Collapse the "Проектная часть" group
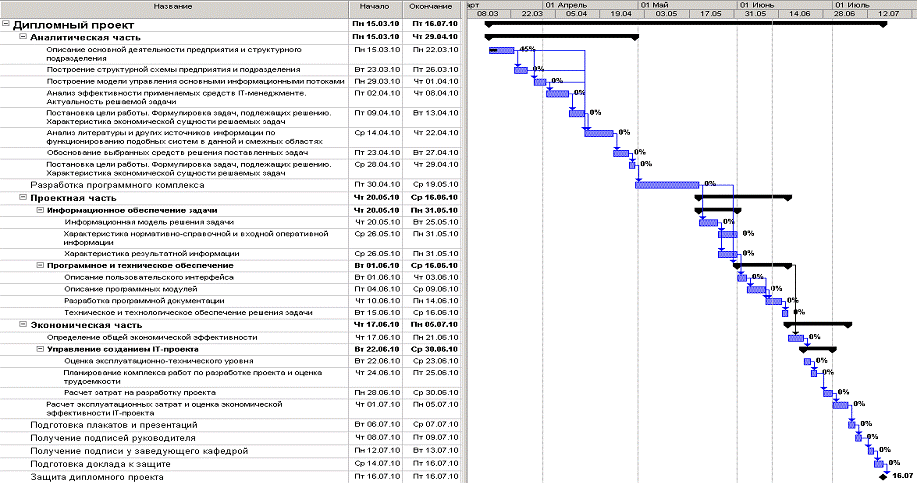The height and width of the screenshot is (483, 917). [23, 198]
